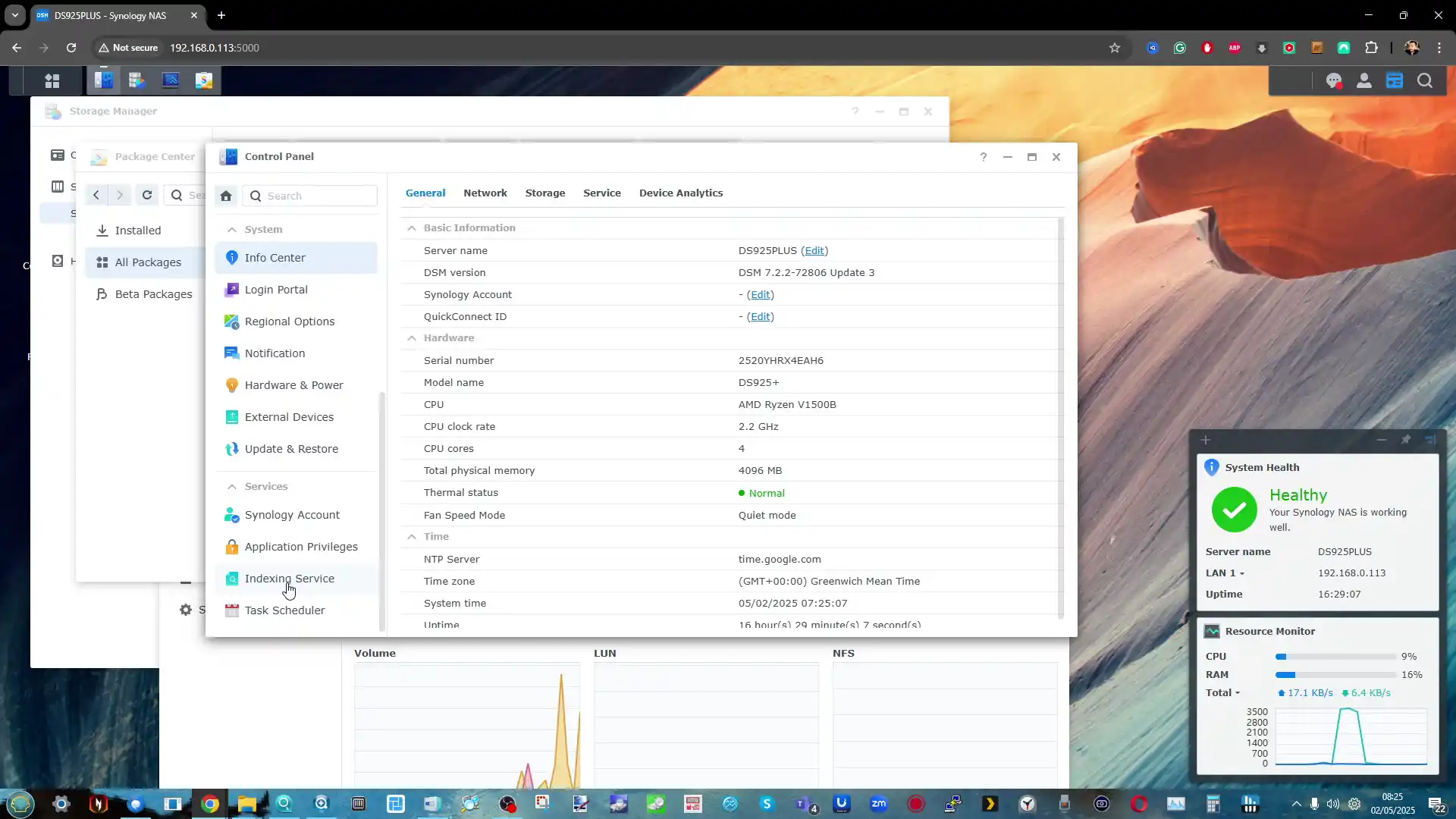
Task: Go to Control Panel home icon
Action: 226,196
